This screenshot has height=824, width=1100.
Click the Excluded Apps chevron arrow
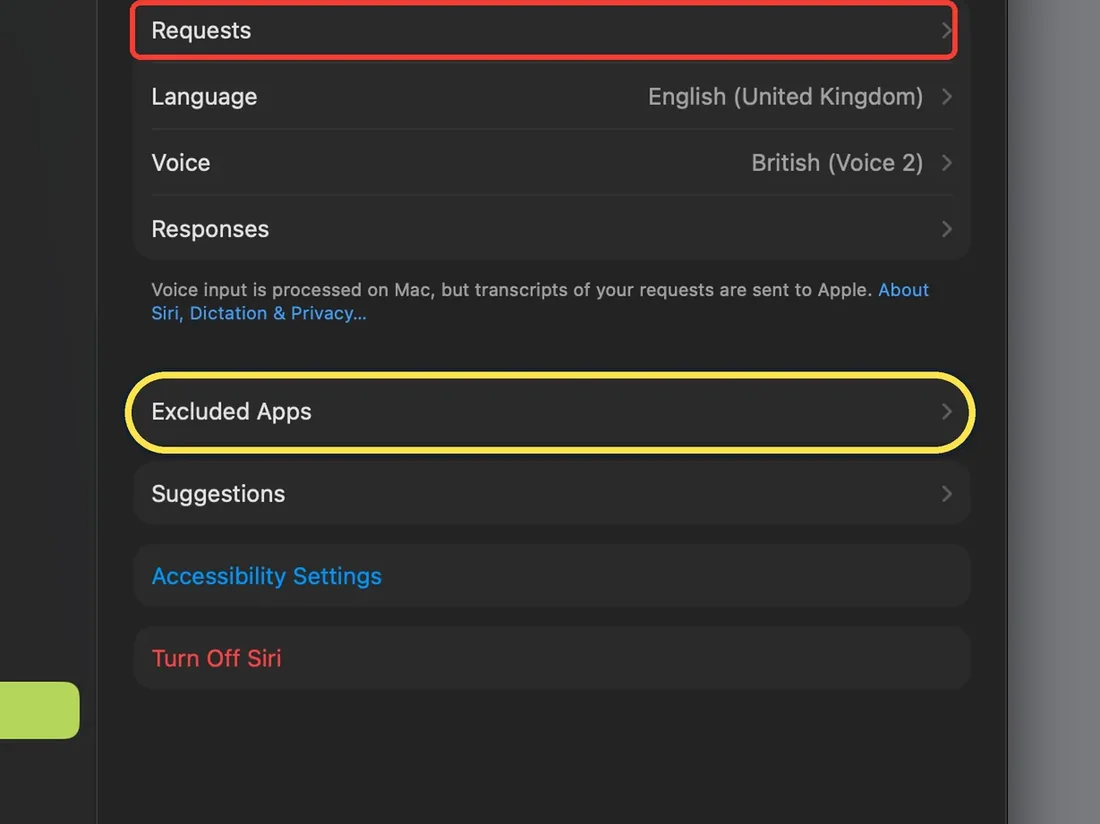[x=946, y=412]
